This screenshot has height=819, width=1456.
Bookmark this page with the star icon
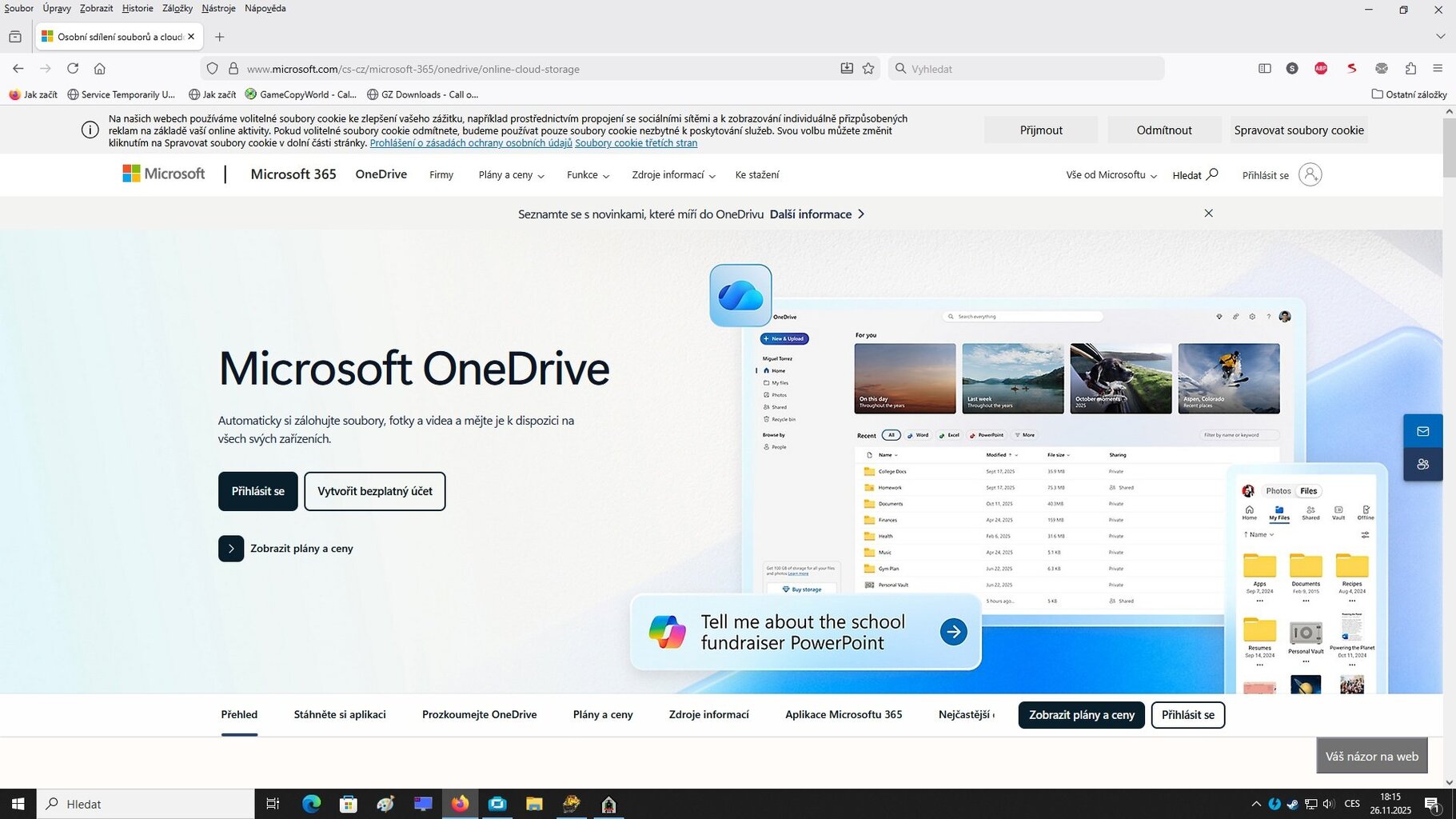(x=868, y=69)
